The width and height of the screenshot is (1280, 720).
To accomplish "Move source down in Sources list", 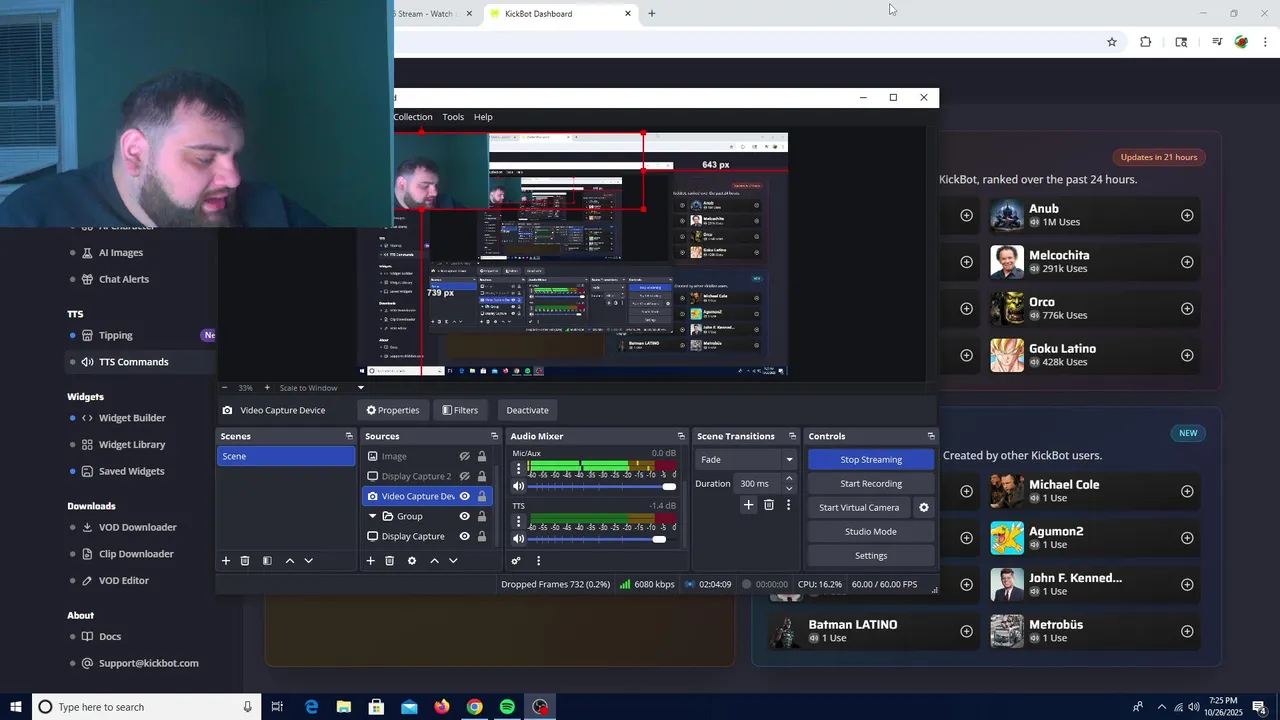I will (453, 561).
